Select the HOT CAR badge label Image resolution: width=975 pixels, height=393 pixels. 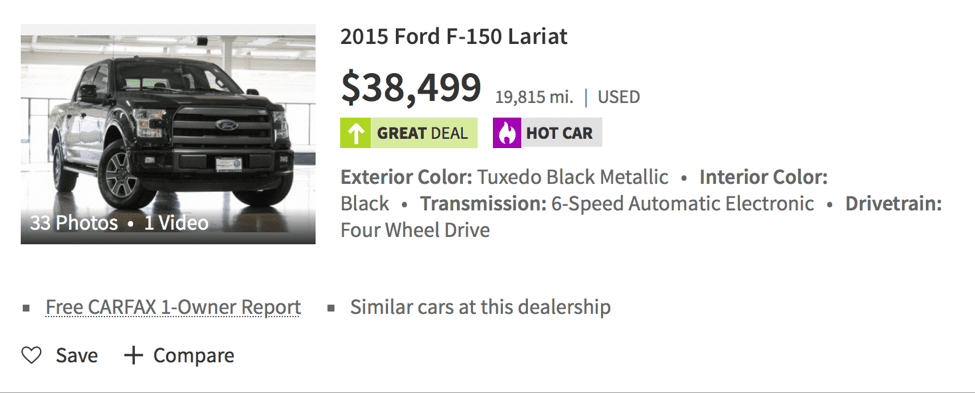click(x=560, y=133)
